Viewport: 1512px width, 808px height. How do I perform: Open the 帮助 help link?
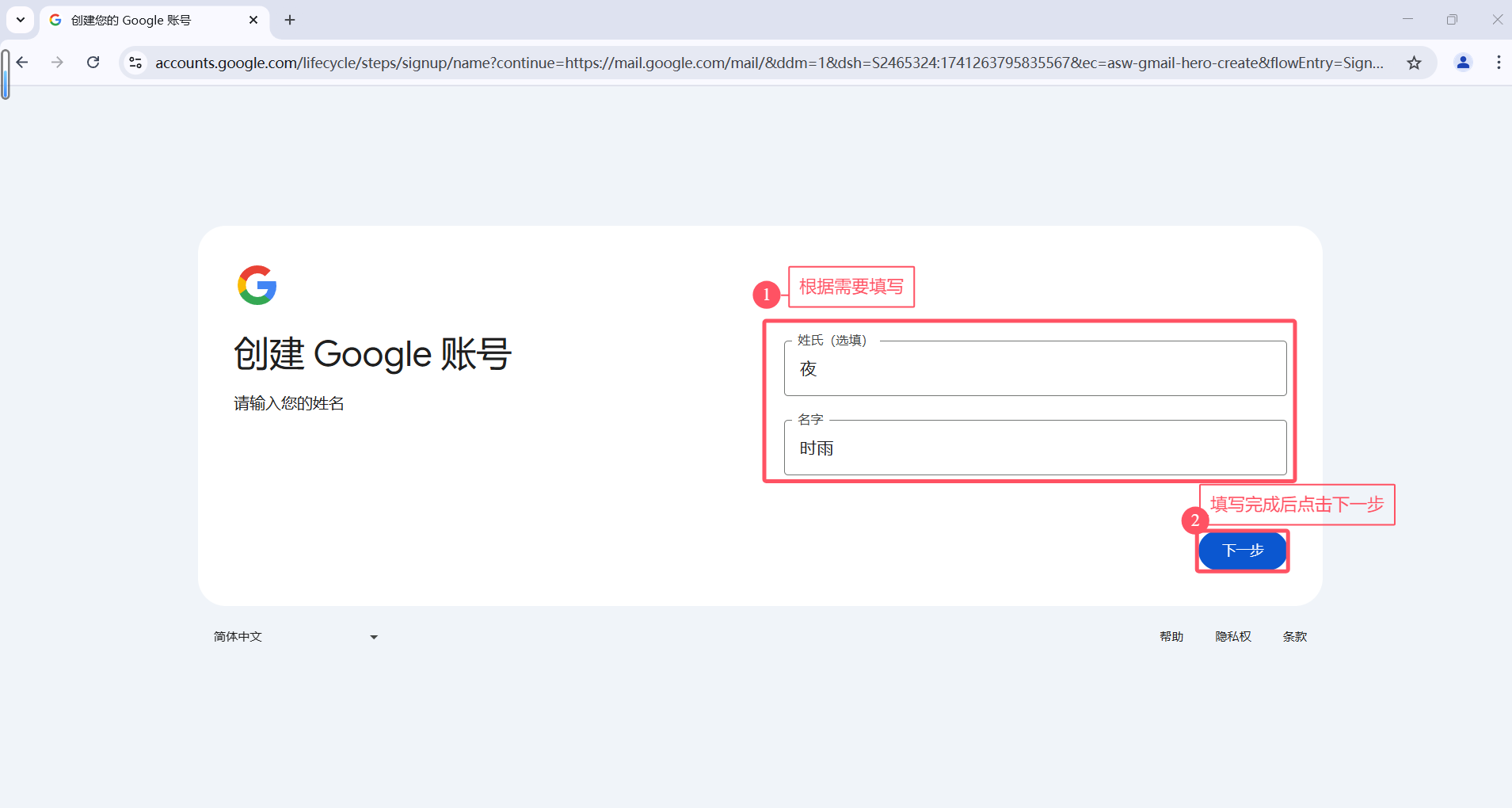click(x=1171, y=637)
